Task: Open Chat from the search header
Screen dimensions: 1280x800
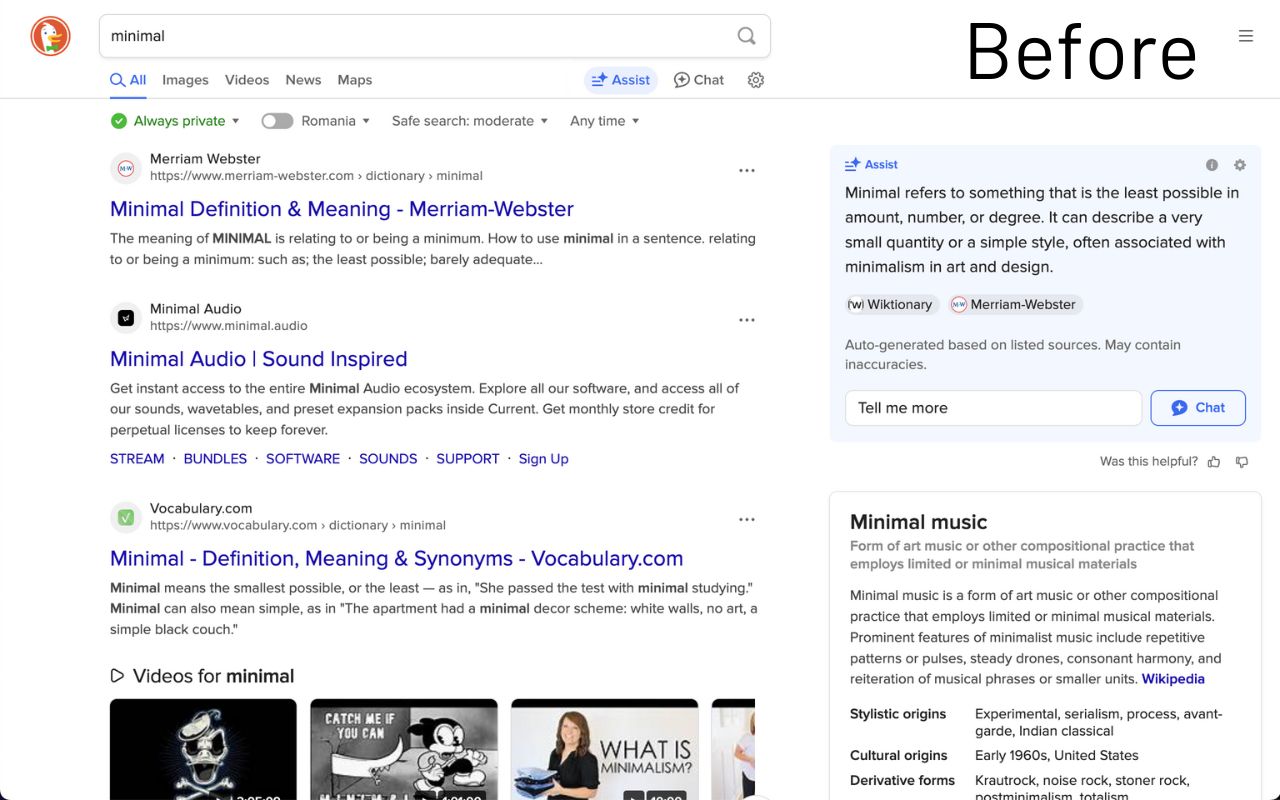Action: [x=698, y=80]
